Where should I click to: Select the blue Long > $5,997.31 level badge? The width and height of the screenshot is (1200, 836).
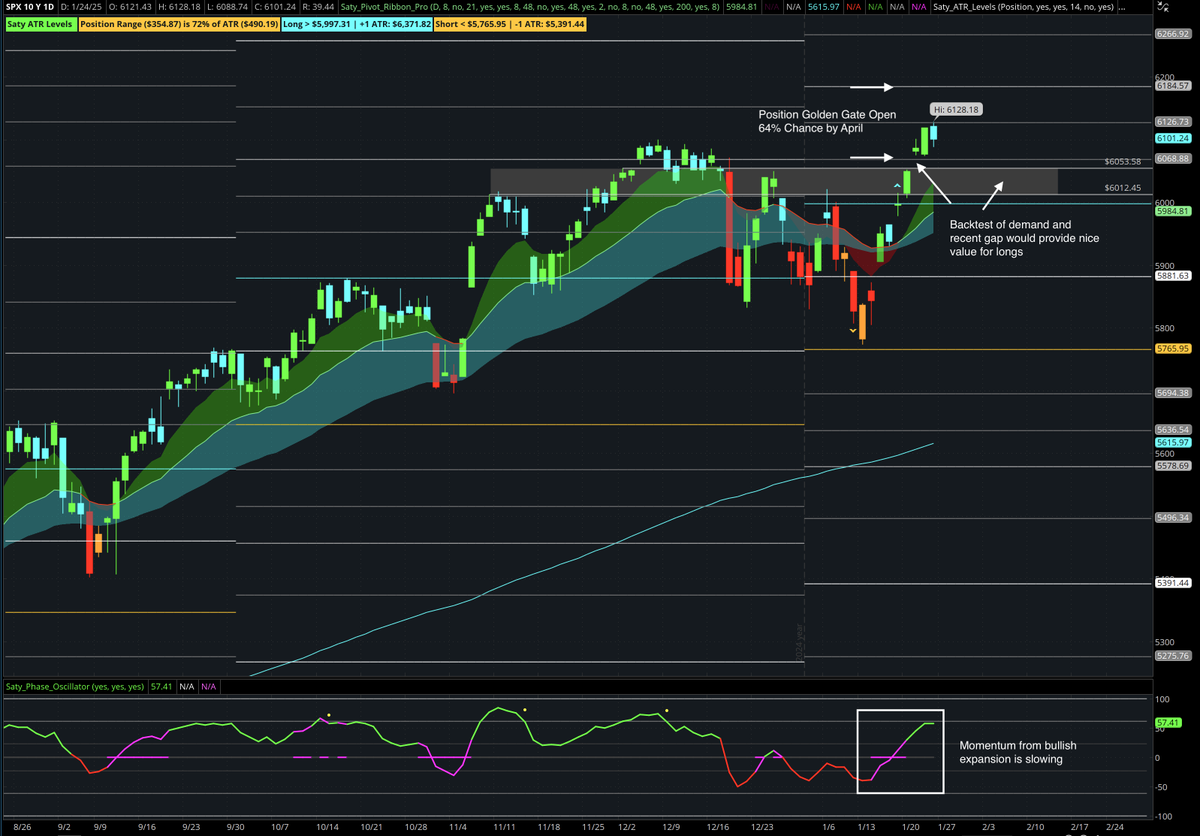tap(355, 23)
